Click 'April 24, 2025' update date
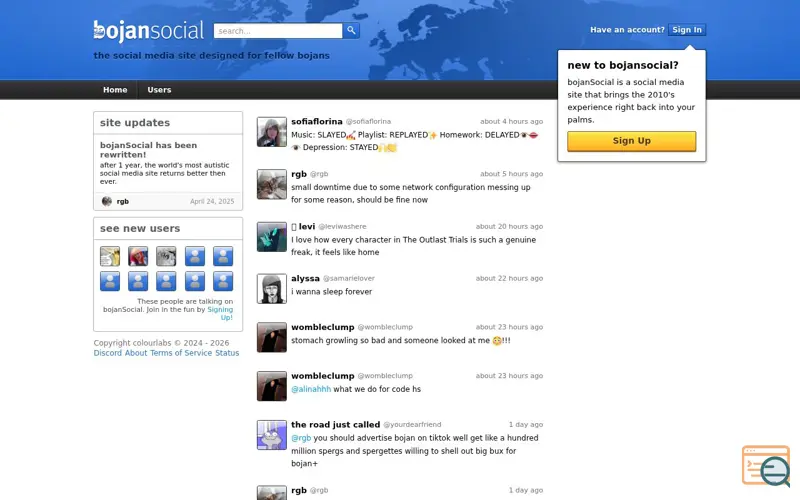 pos(212,202)
